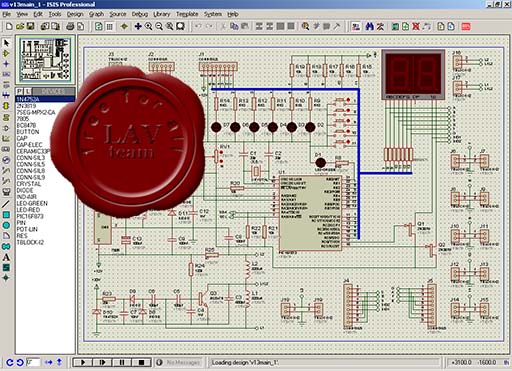Click the Wire autorouter toggle icon

coord(356,26)
